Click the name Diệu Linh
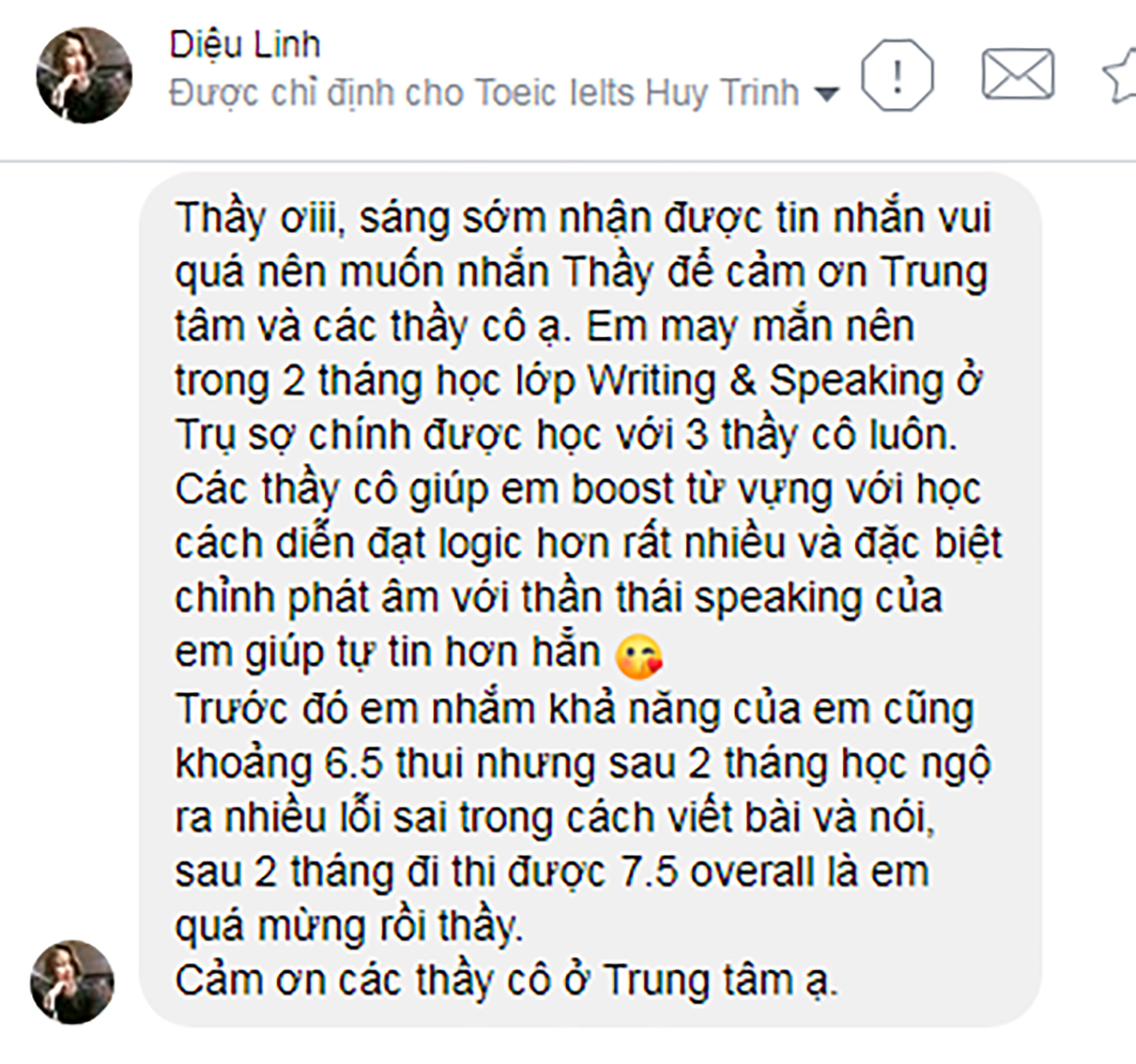The width and height of the screenshot is (1136, 1064). 245,44
